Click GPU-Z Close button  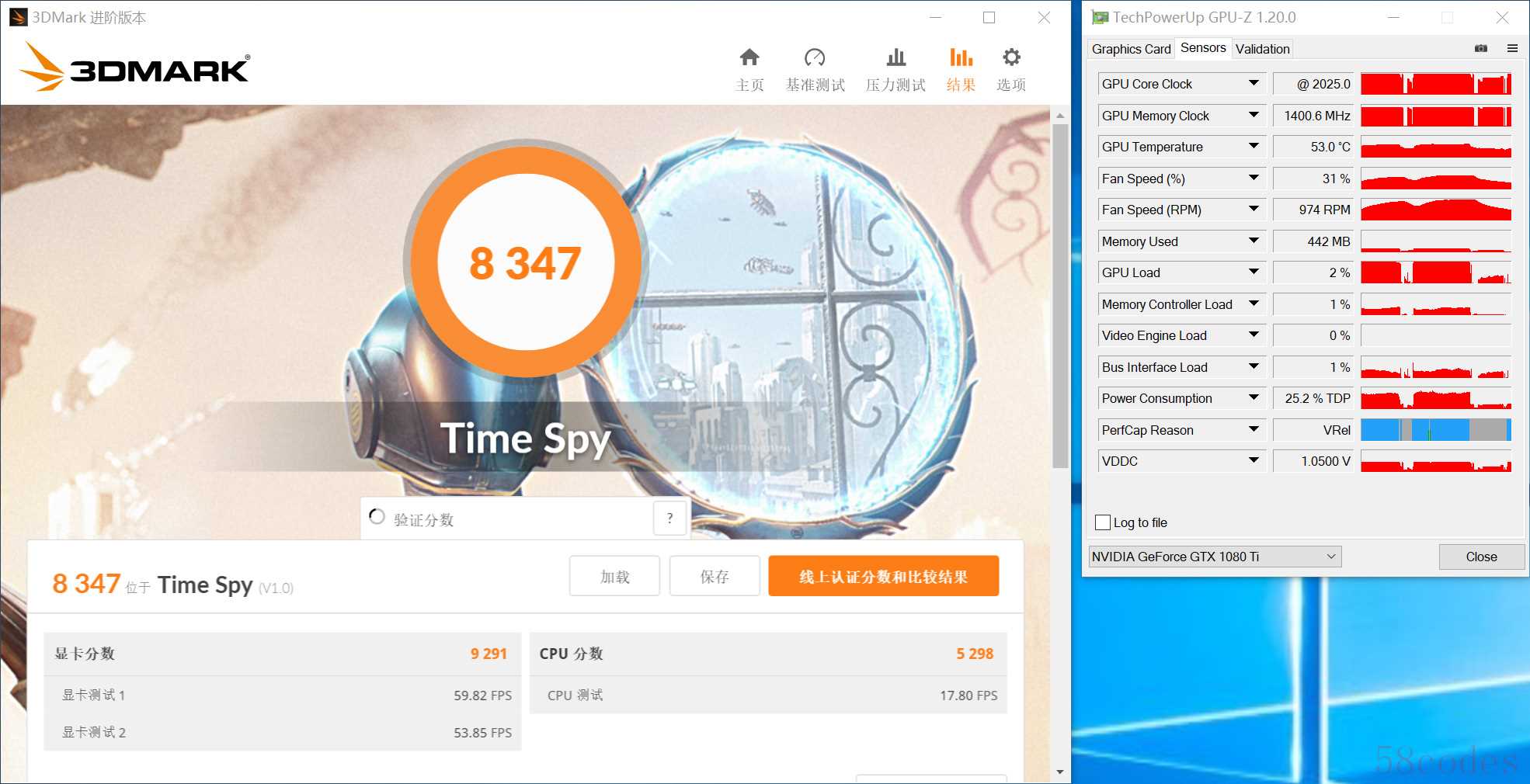1481,557
